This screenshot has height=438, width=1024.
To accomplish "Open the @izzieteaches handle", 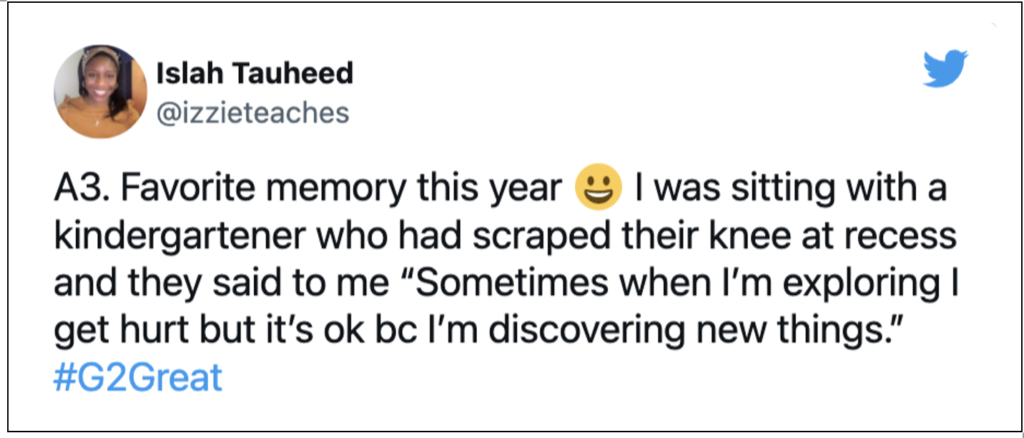I will tap(253, 113).
